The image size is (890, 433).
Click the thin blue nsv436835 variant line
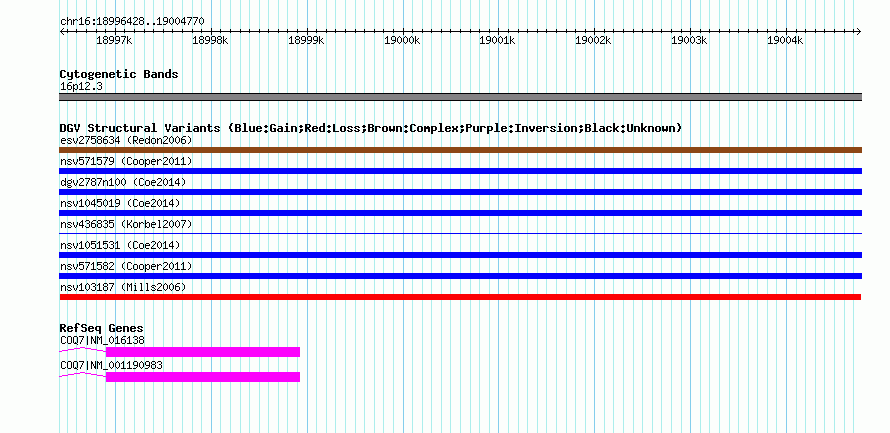coord(460,233)
